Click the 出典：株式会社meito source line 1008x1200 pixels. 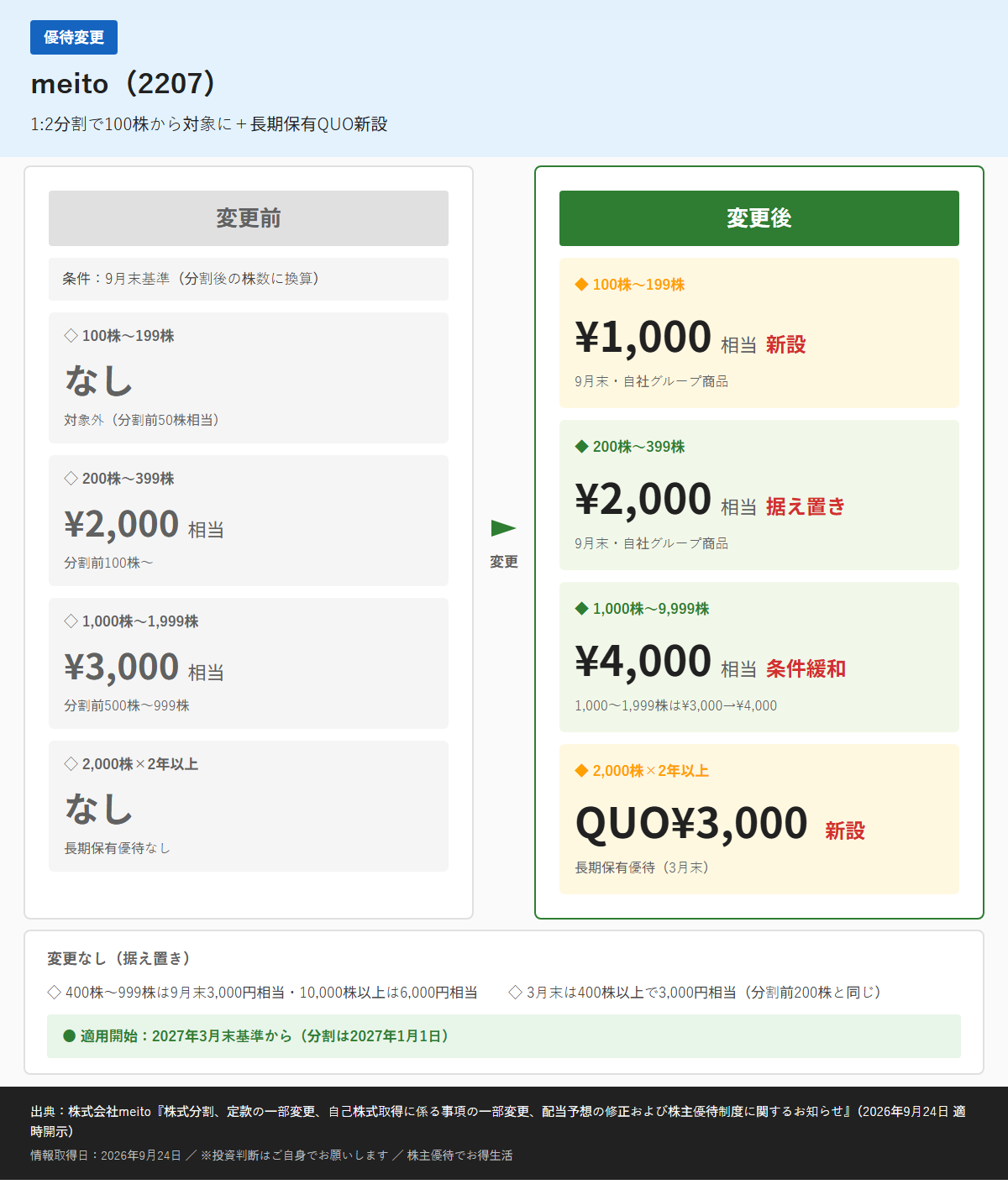click(x=498, y=1121)
